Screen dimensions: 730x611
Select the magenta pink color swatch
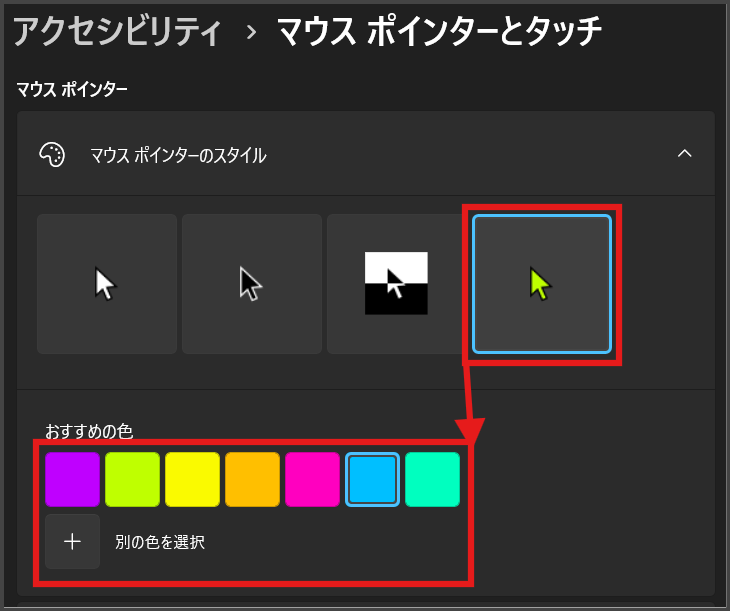click(x=312, y=480)
